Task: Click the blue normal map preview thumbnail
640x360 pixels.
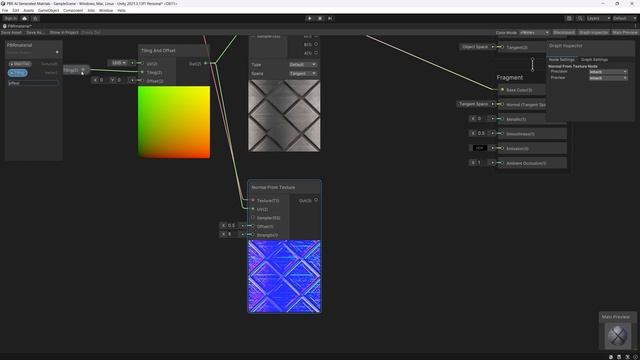Action: (284, 276)
